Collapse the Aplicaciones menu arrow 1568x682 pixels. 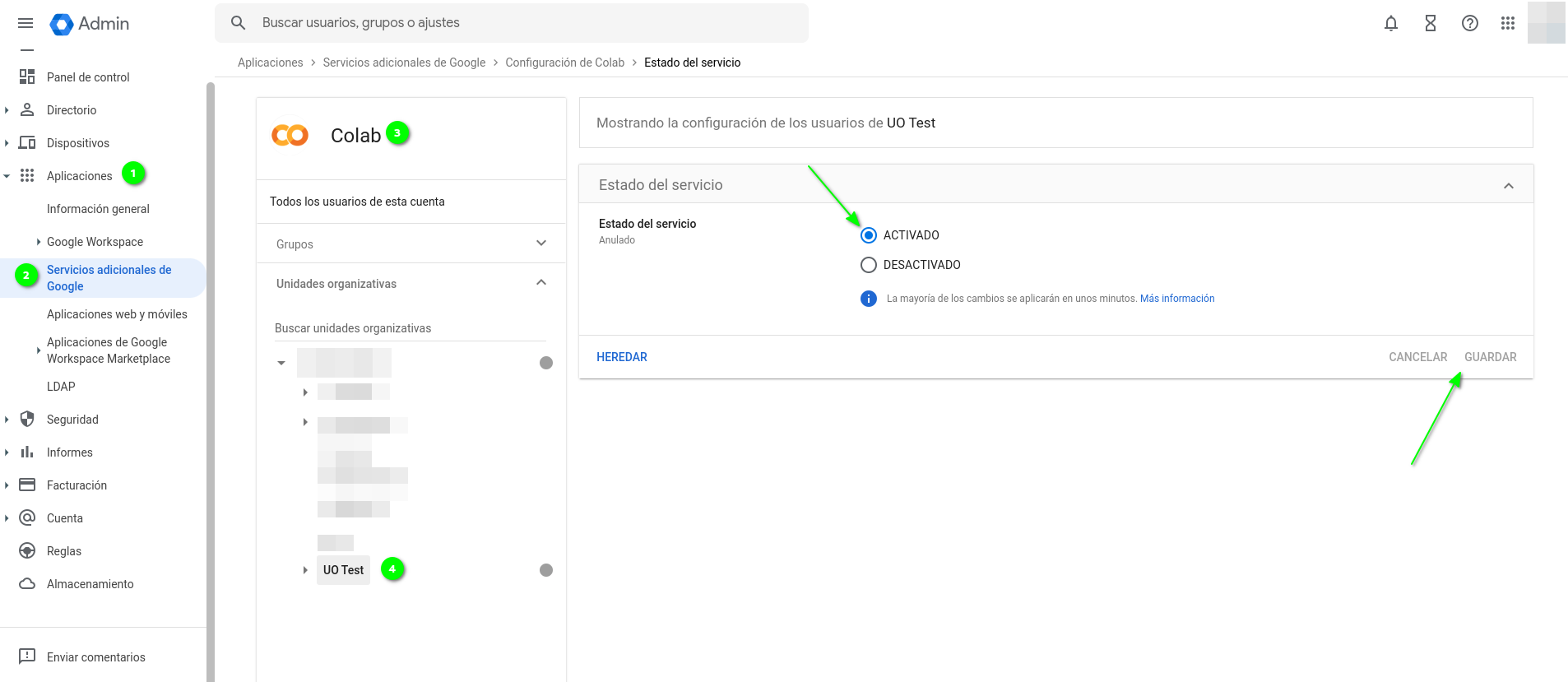coord(7,175)
